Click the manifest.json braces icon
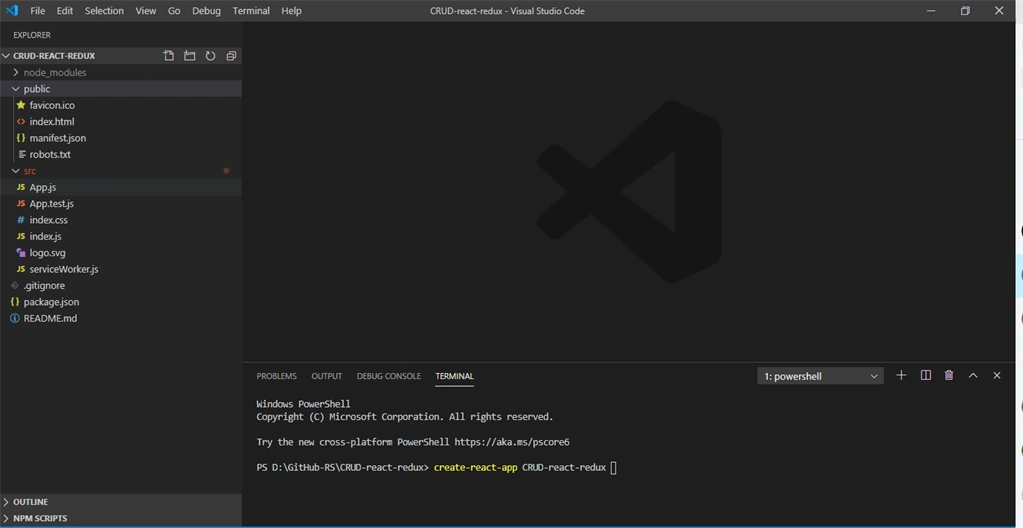1023x528 pixels. coord(21,138)
